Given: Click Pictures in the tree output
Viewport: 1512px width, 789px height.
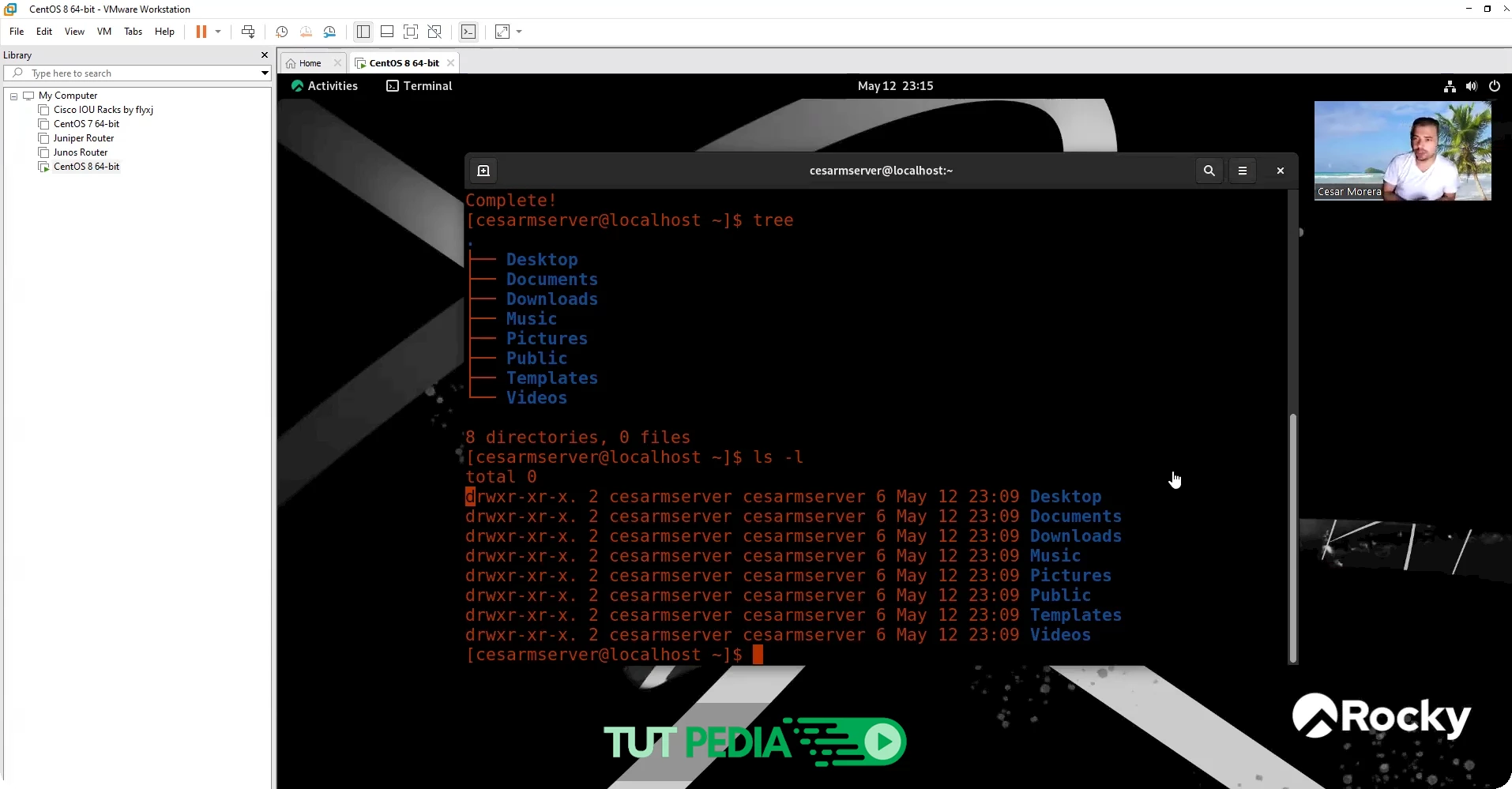Looking at the screenshot, I should click(547, 339).
